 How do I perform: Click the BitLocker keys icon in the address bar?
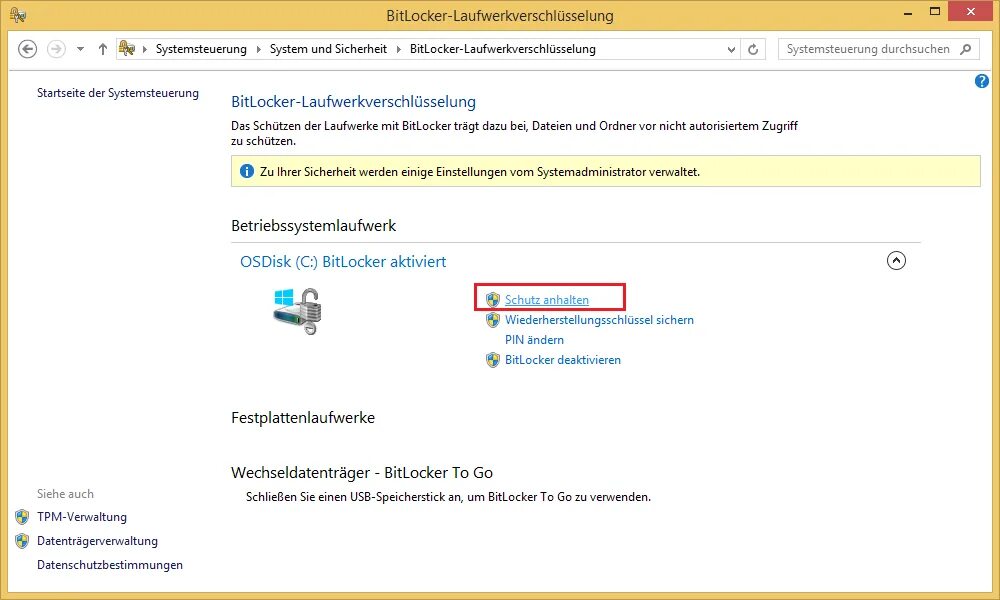tap(127, 48)
